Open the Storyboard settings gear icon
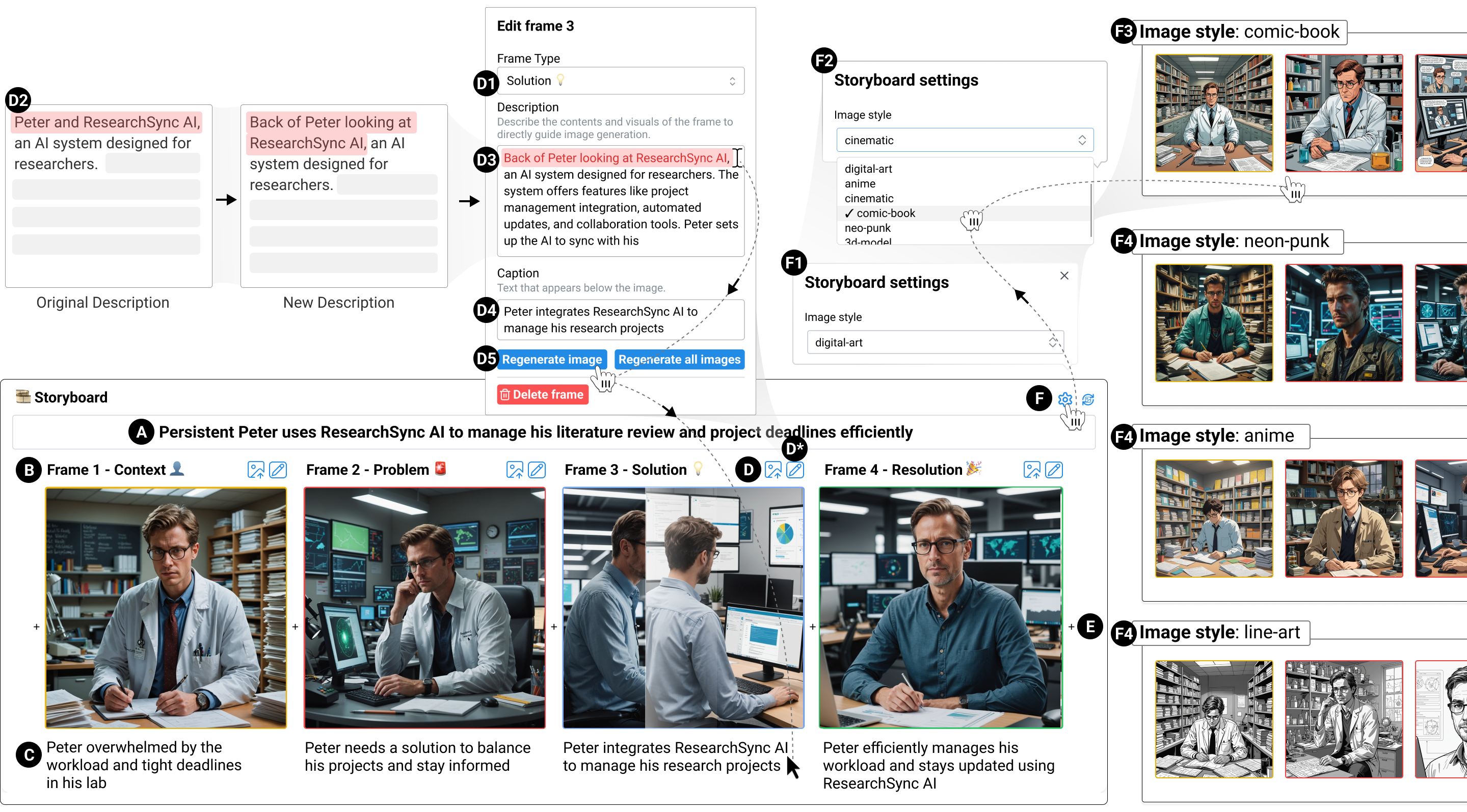 (1064, 398)
